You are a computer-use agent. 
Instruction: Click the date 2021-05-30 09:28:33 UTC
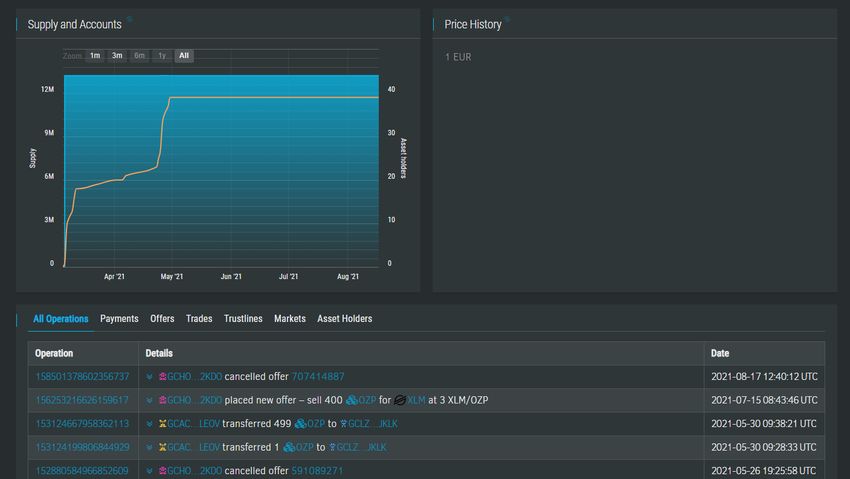pyautogui.click(x=764, y=448)
